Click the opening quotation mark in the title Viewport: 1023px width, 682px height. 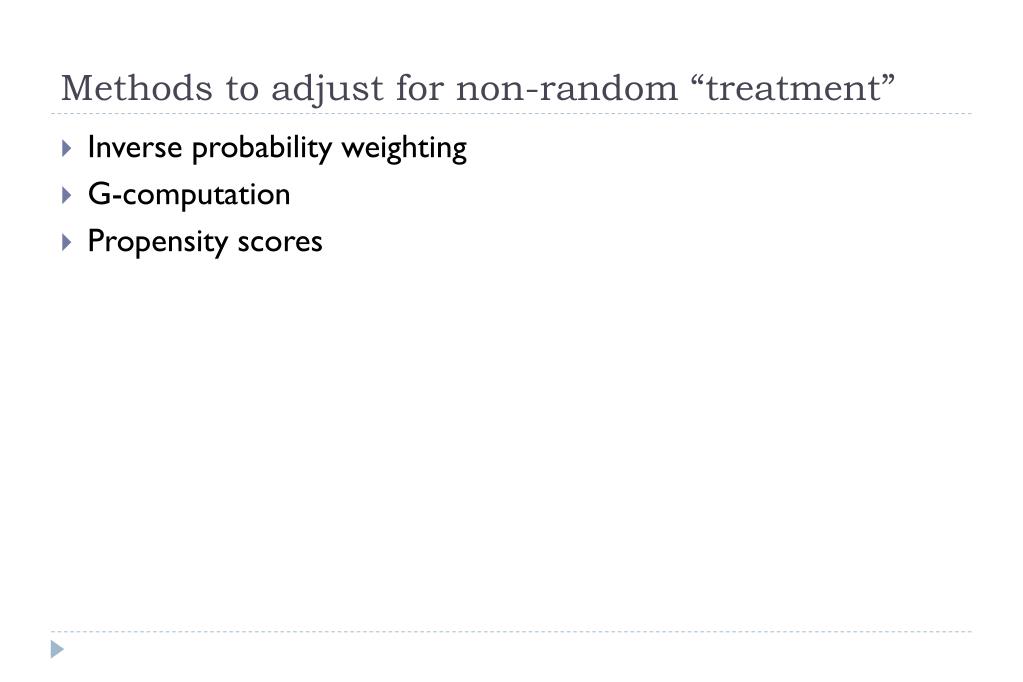click(x=698, y=80)
